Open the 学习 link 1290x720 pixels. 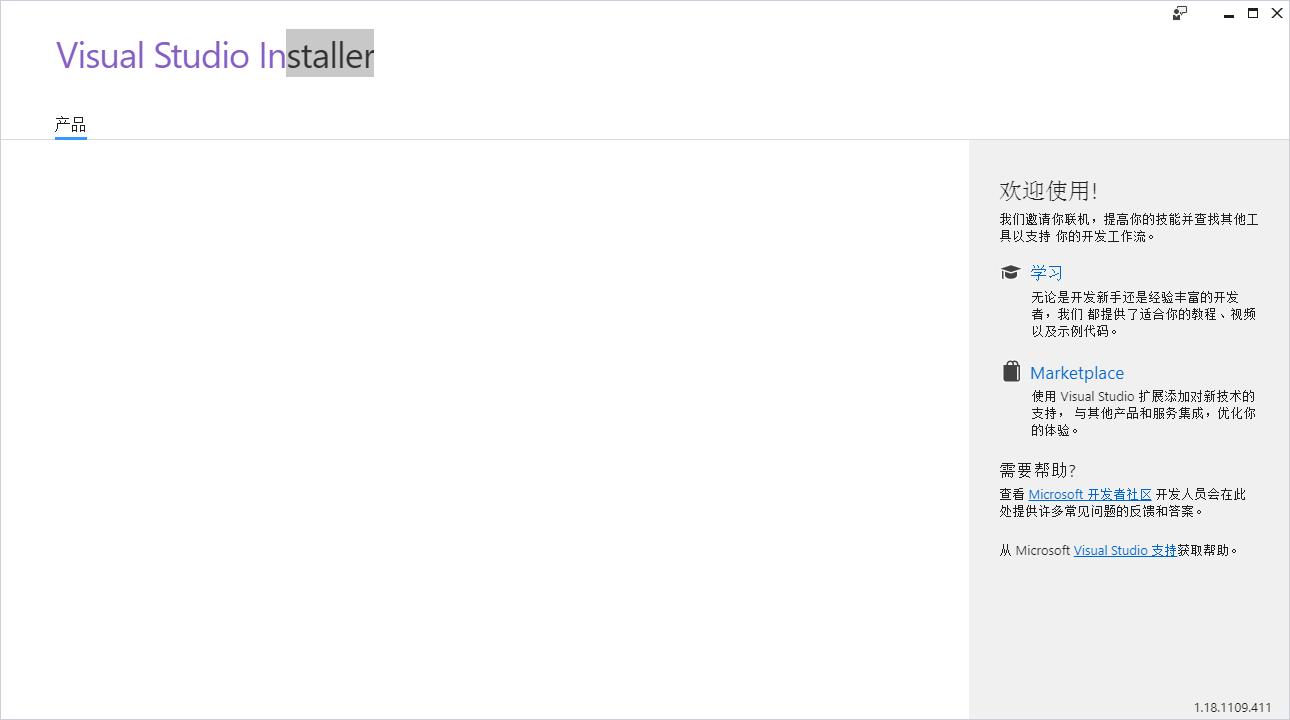pos(1046,272)
